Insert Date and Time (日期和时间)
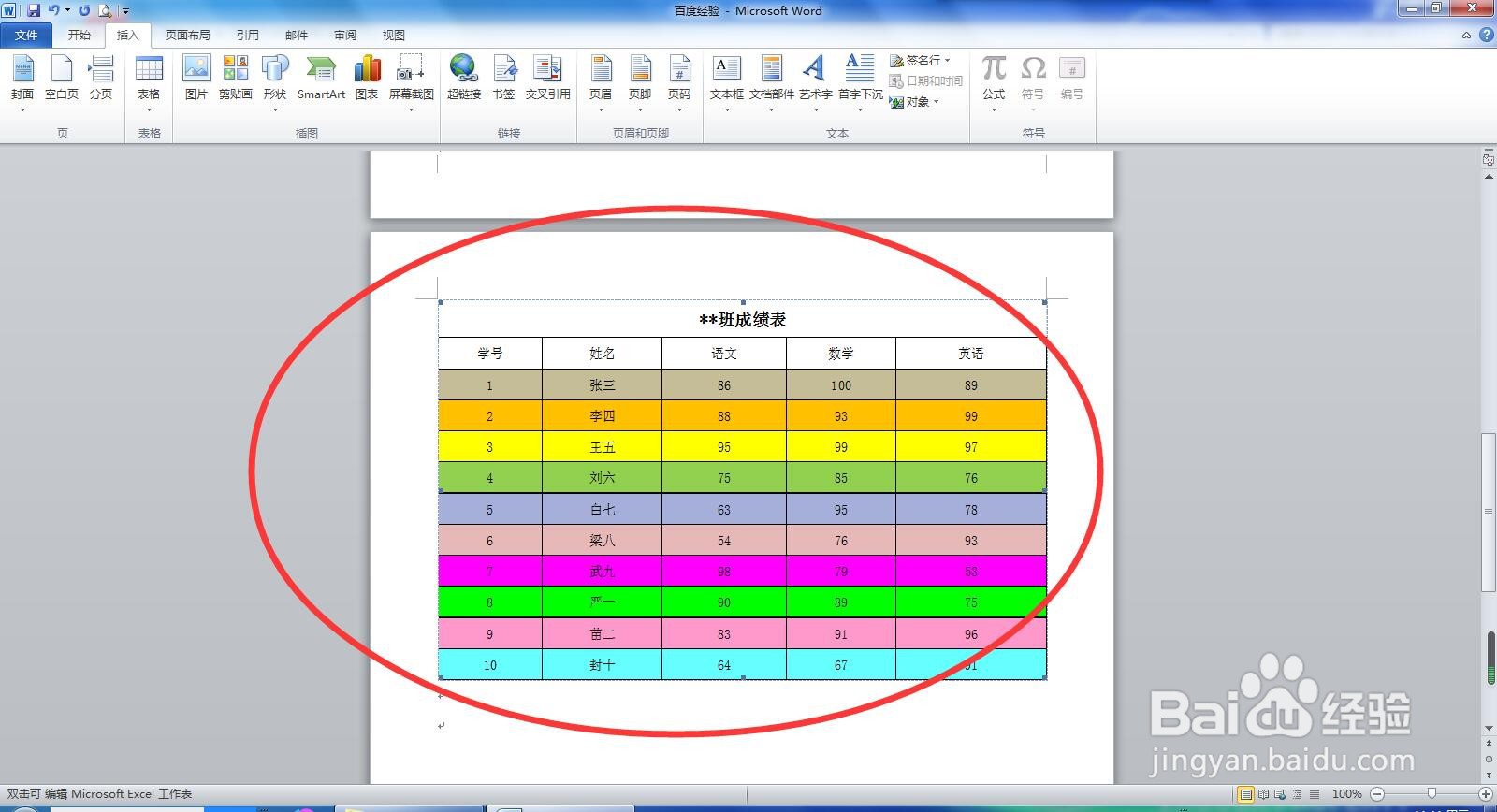Viewport: 1497px width, 812px height. coord(925,81)
